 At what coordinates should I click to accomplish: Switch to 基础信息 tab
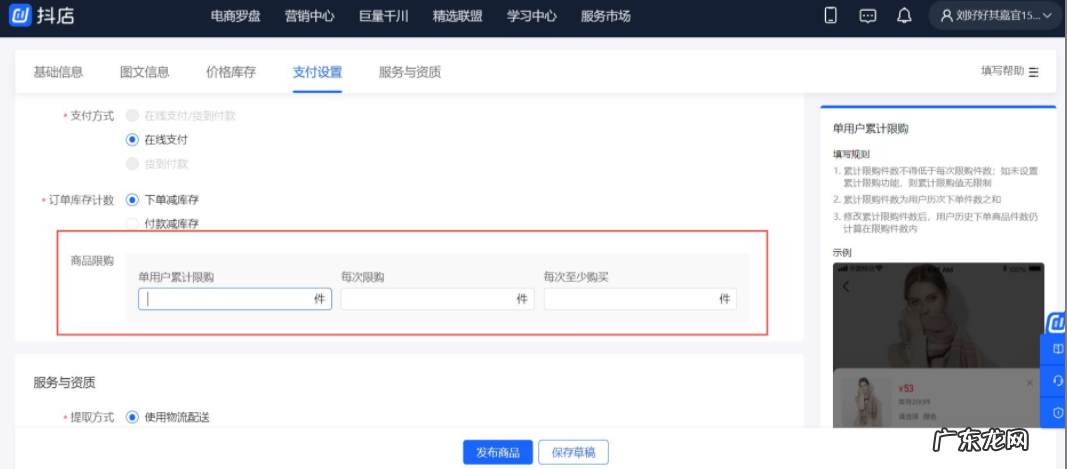[x=59, y=72]
